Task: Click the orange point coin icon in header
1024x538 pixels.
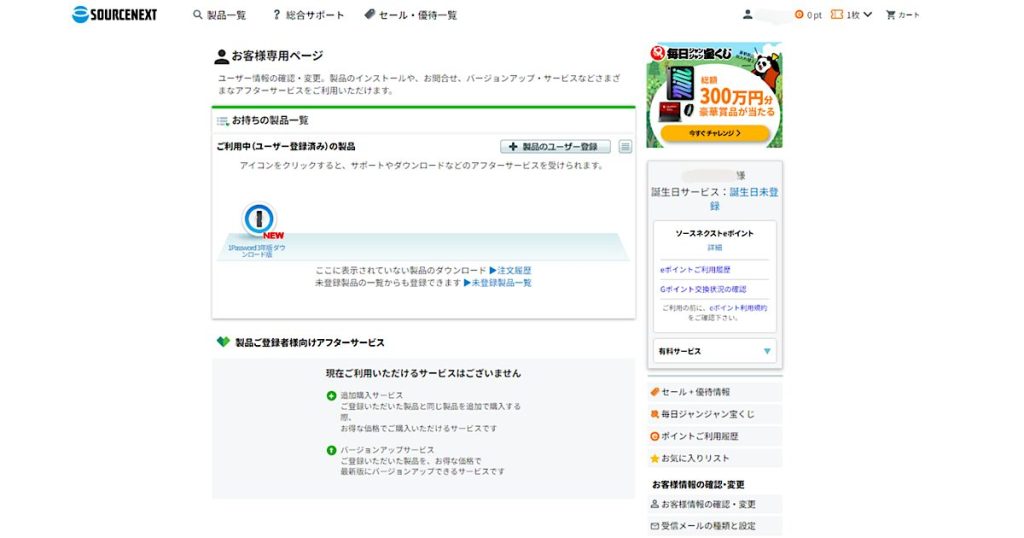Action: (x=799, y=14)
